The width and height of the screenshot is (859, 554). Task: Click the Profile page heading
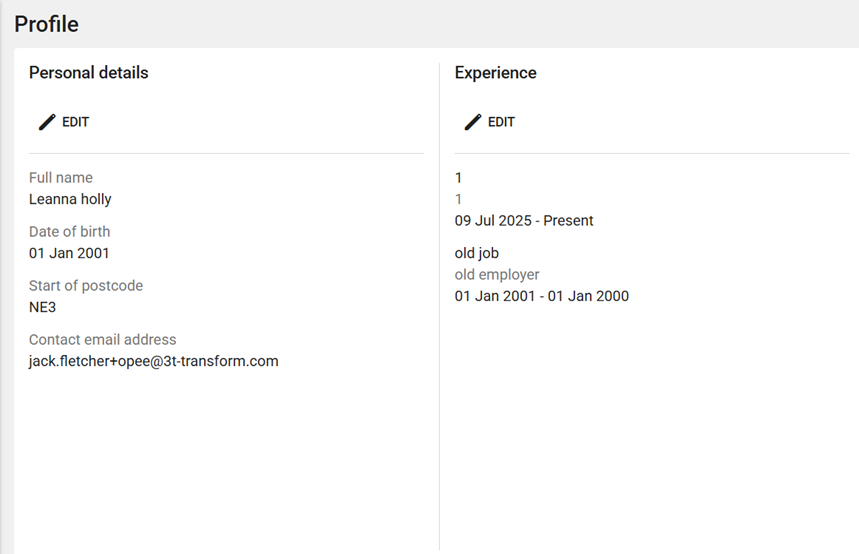point(46,24)
